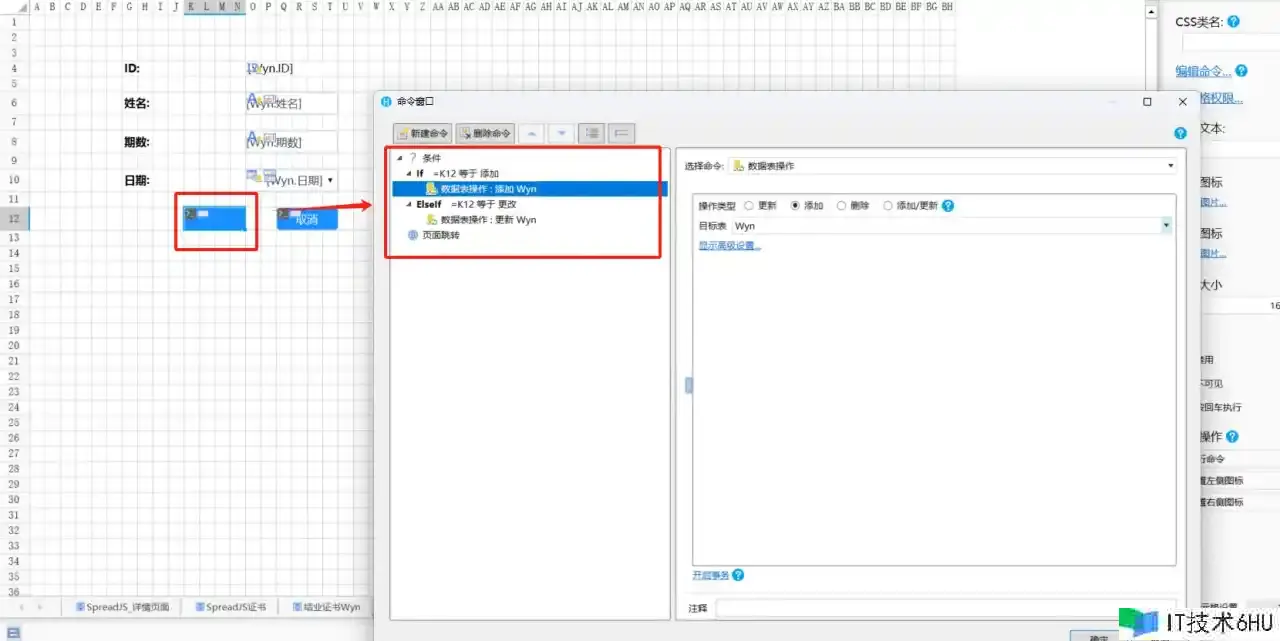The height and width of the screenshot is (641, 1280).
Task: Select the 删除 operation type radio button
Action: click(x=841, y=206)
